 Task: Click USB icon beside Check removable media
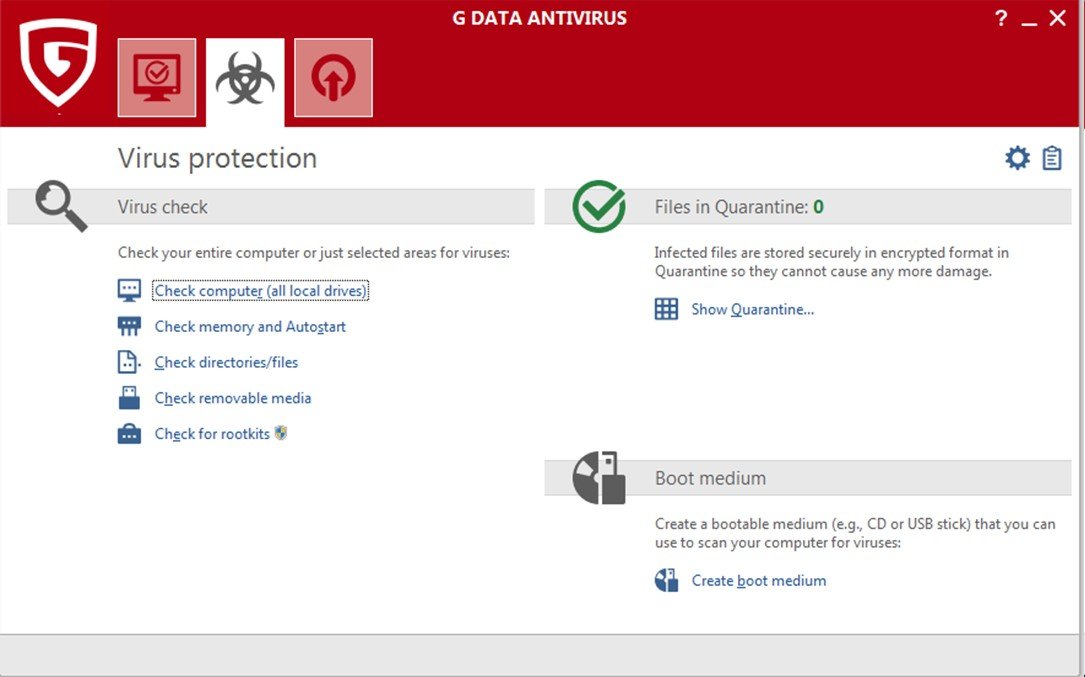129,397
